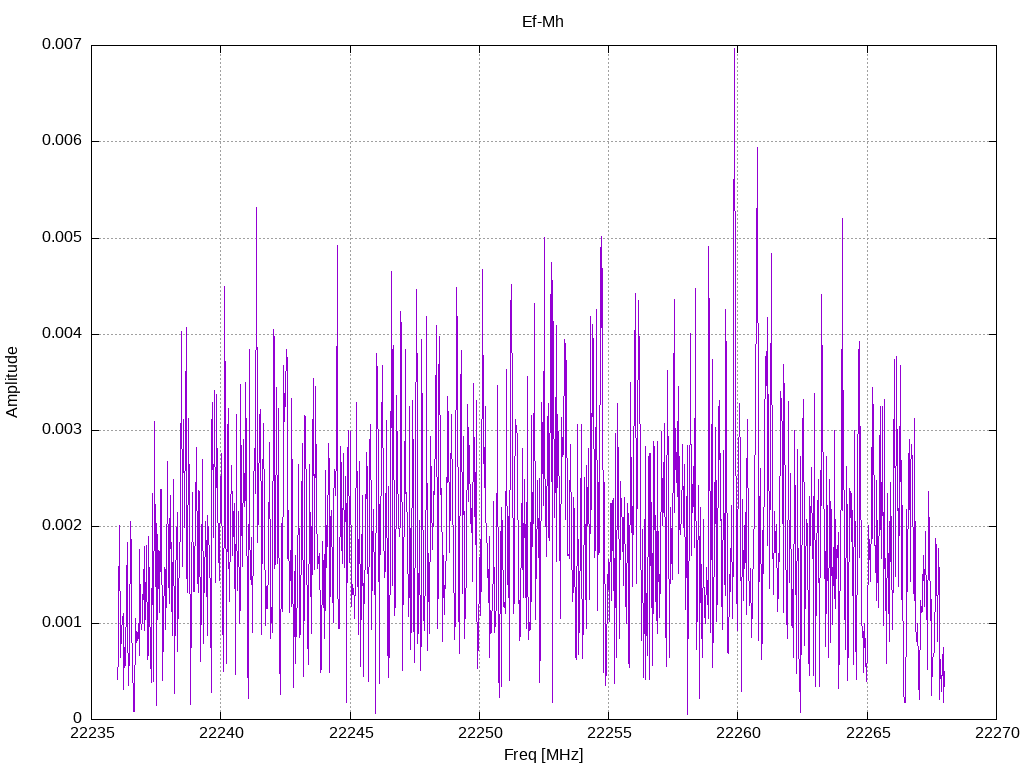Select the 0.003 y-axis tick label
Viewport: 1024px width, 768px height.
click(x=61, y=430)
